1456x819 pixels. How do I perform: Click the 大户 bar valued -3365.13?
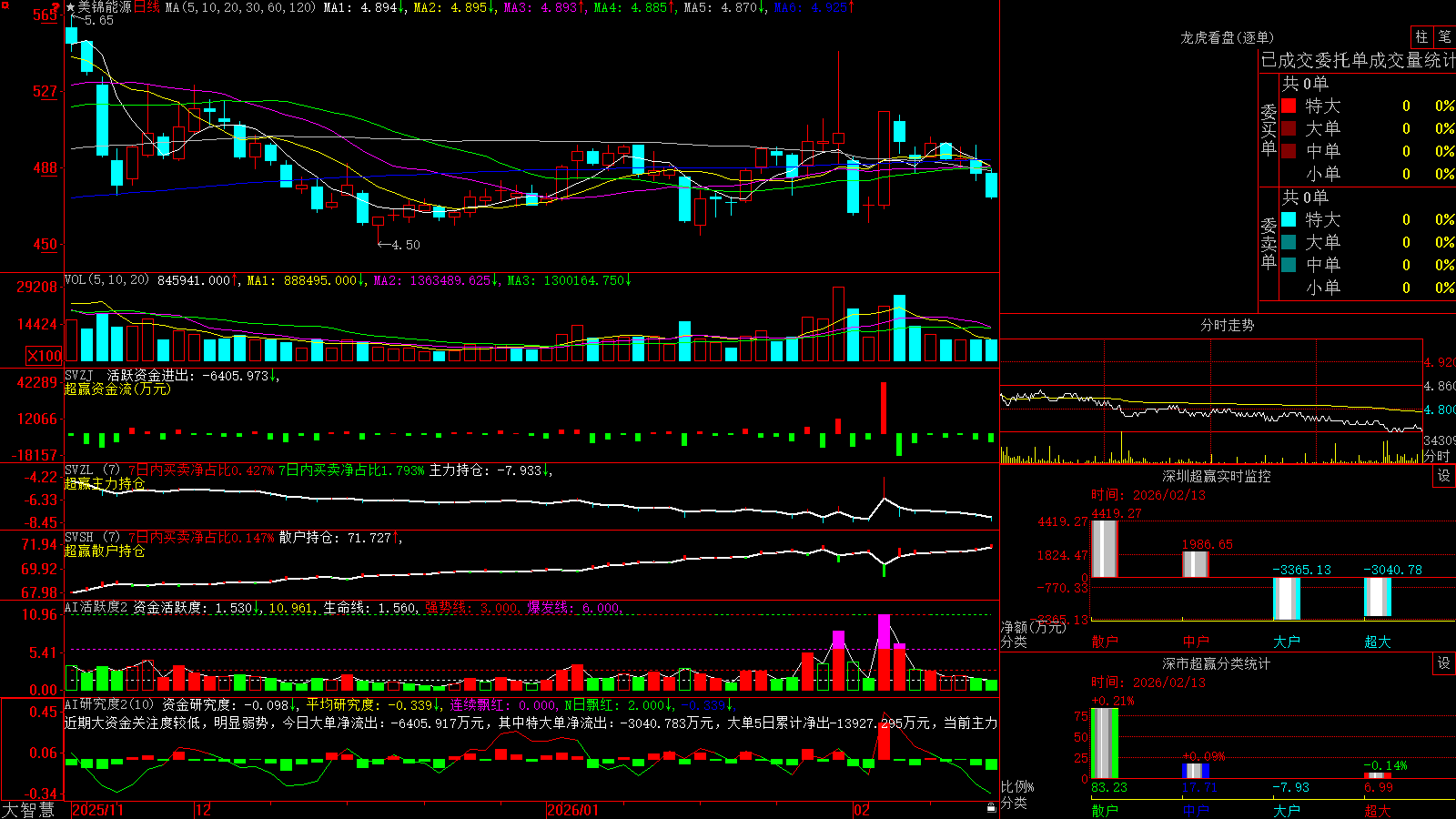(1286, 599)
